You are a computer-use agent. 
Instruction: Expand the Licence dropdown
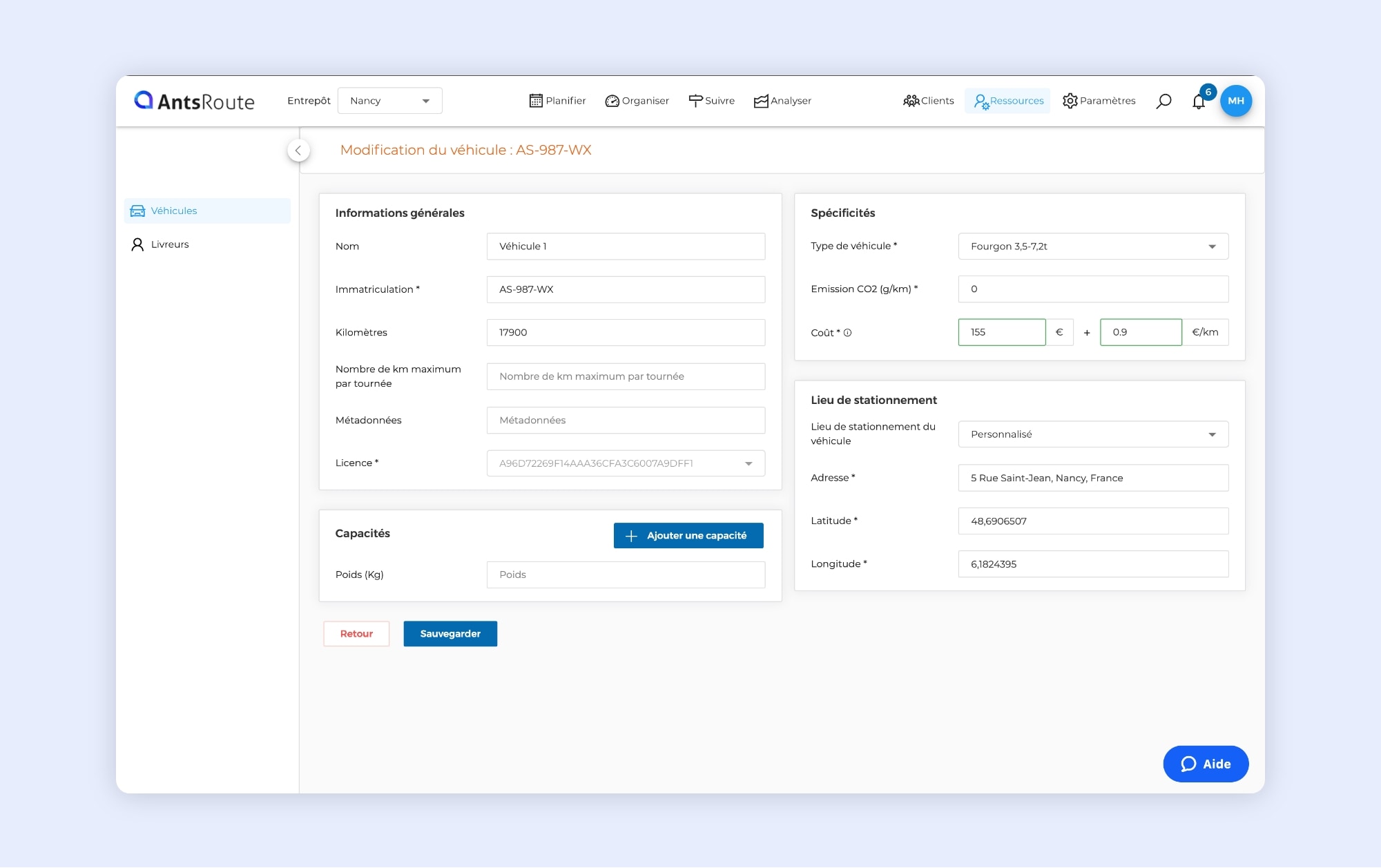click(626, 463)
